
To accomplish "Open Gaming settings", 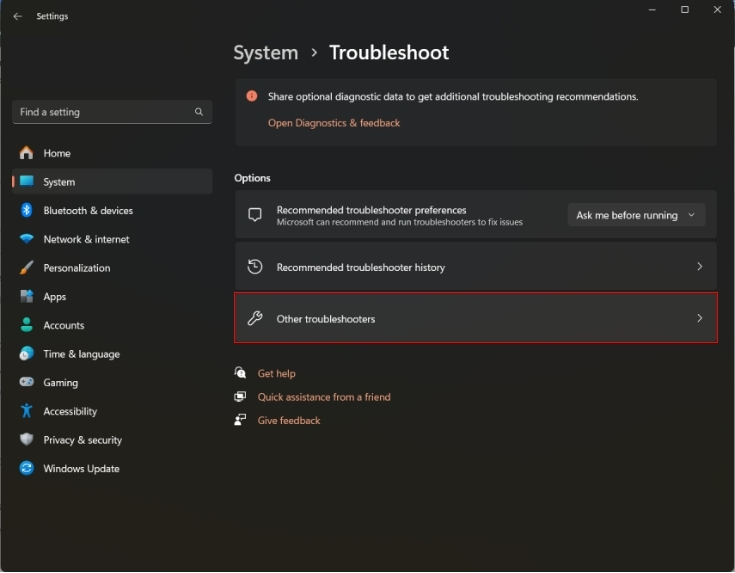I will point(112,383).
